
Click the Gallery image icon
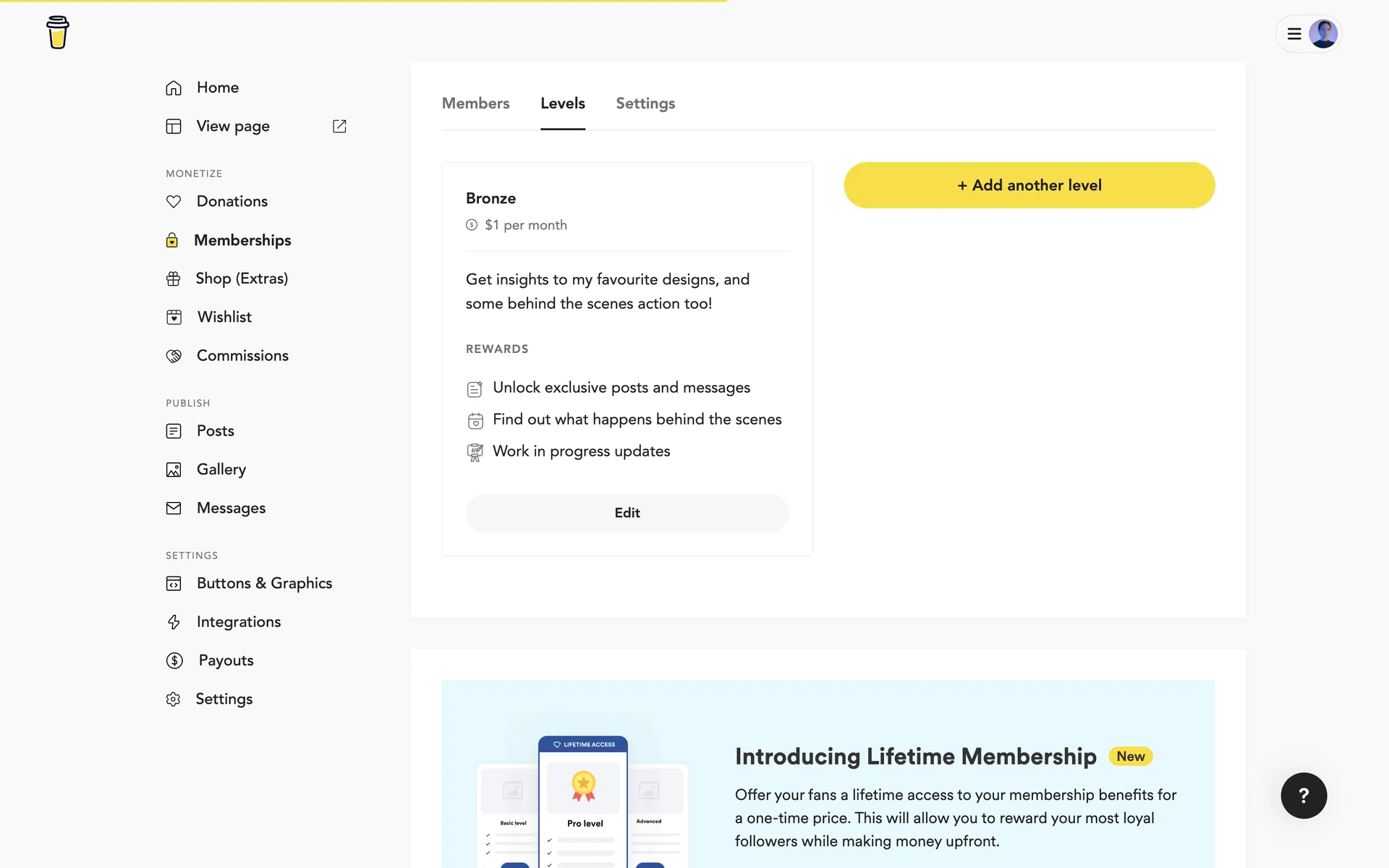point(174,470)
